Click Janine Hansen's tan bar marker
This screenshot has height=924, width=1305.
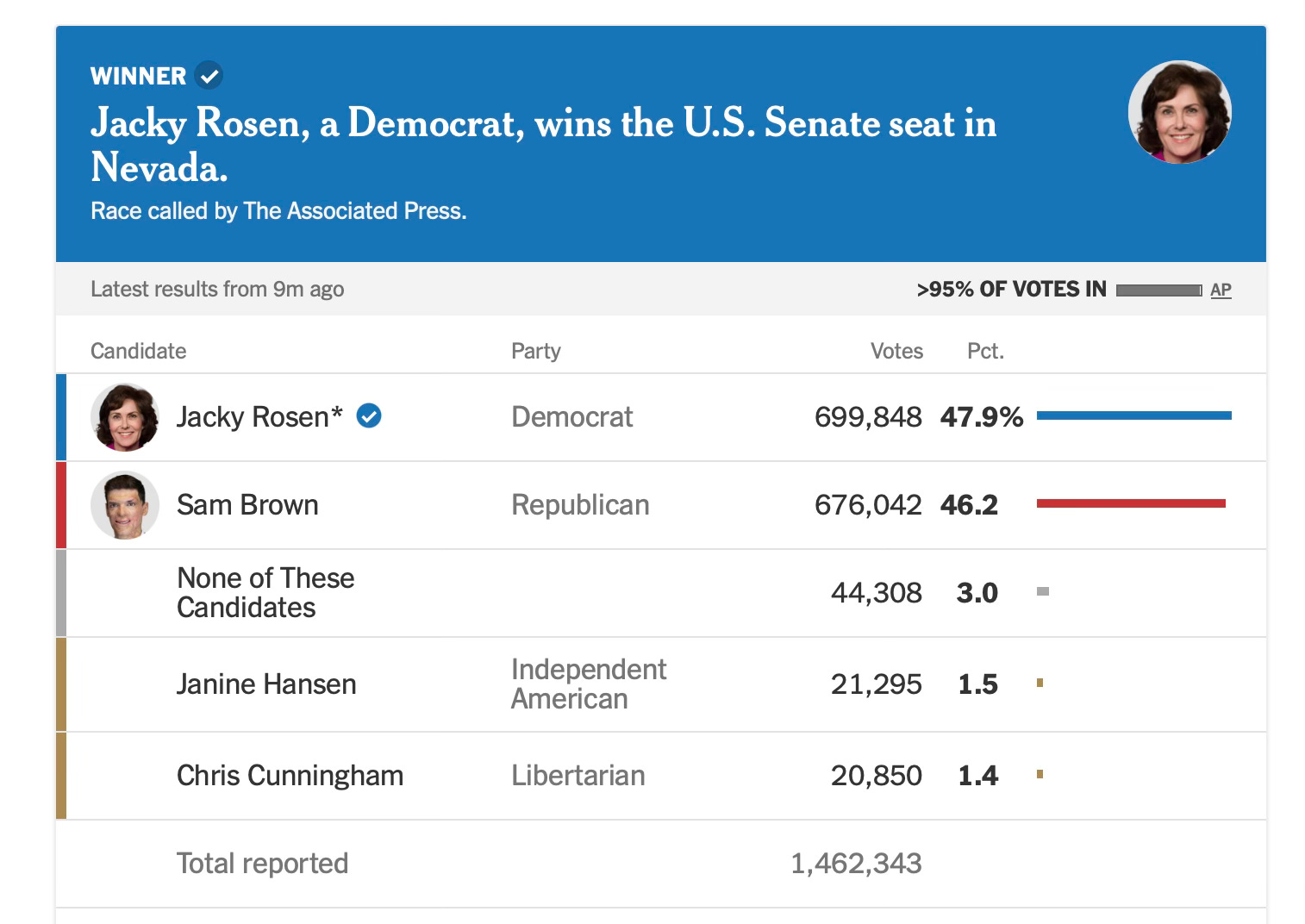1040,683
